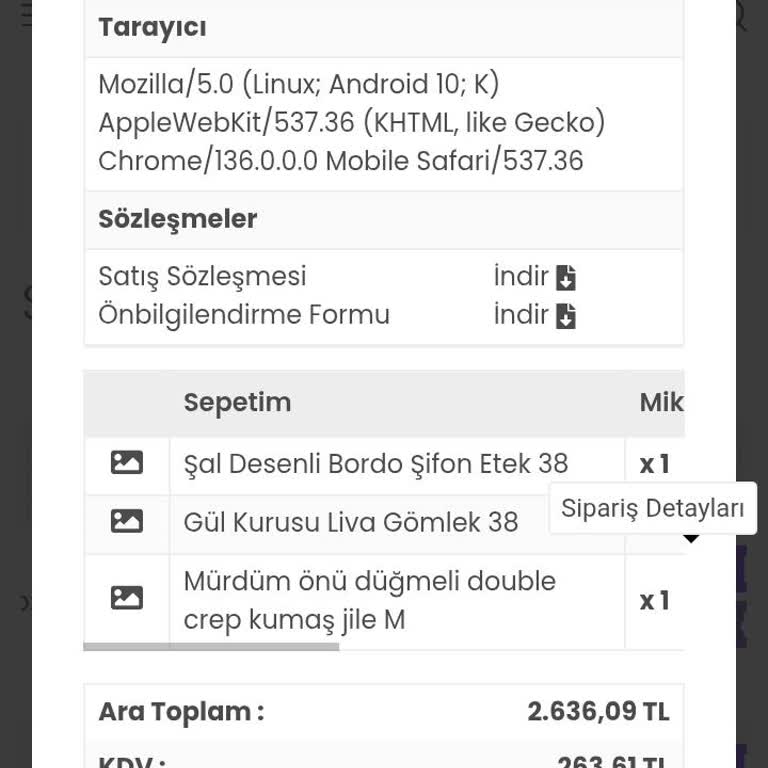
Task: Select the Şal Desenli Bordo Şifon Etek item
Action: (x=375, y=464)
